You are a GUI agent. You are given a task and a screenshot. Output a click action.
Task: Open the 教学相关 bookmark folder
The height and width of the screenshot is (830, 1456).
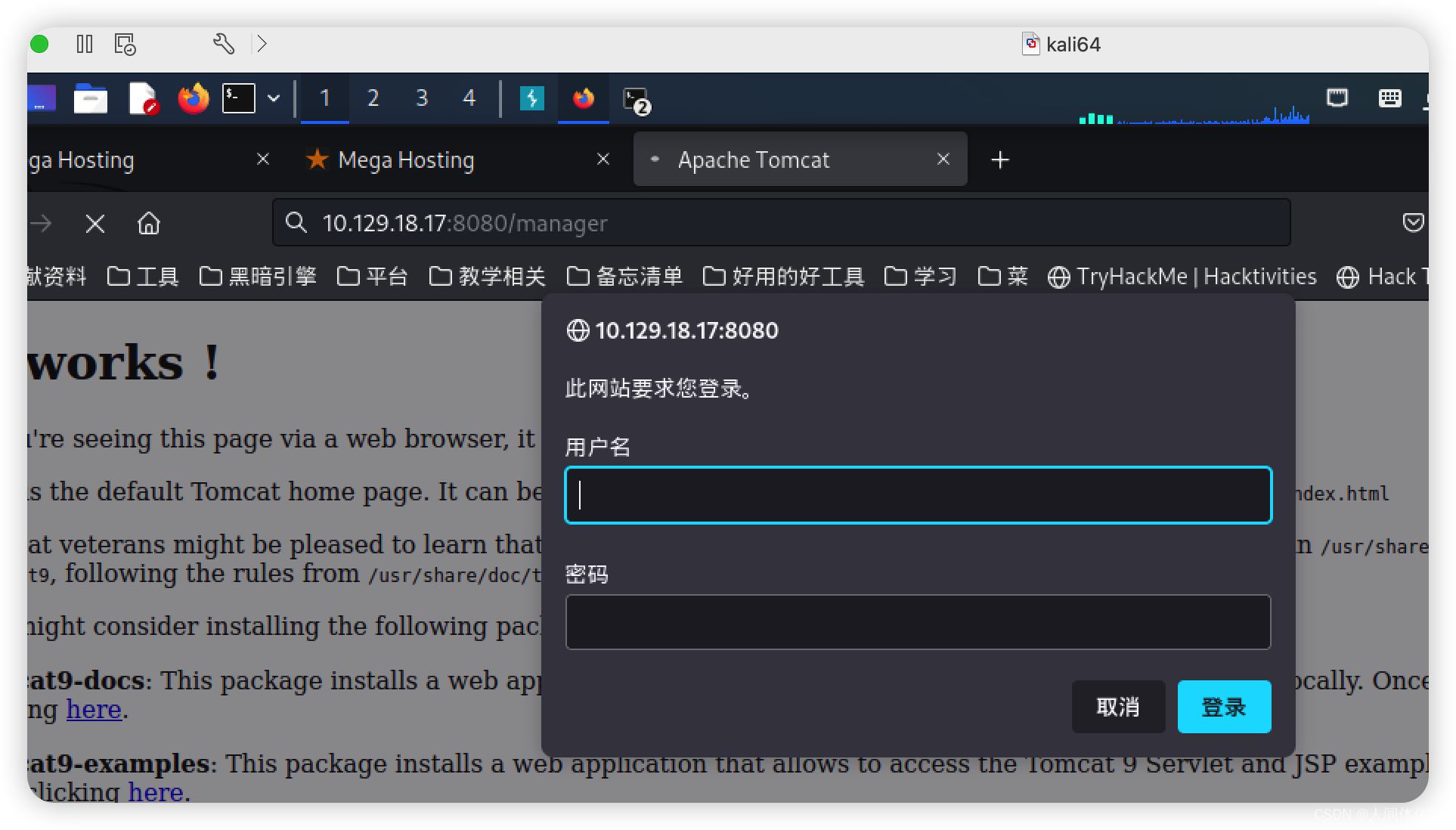488,277
